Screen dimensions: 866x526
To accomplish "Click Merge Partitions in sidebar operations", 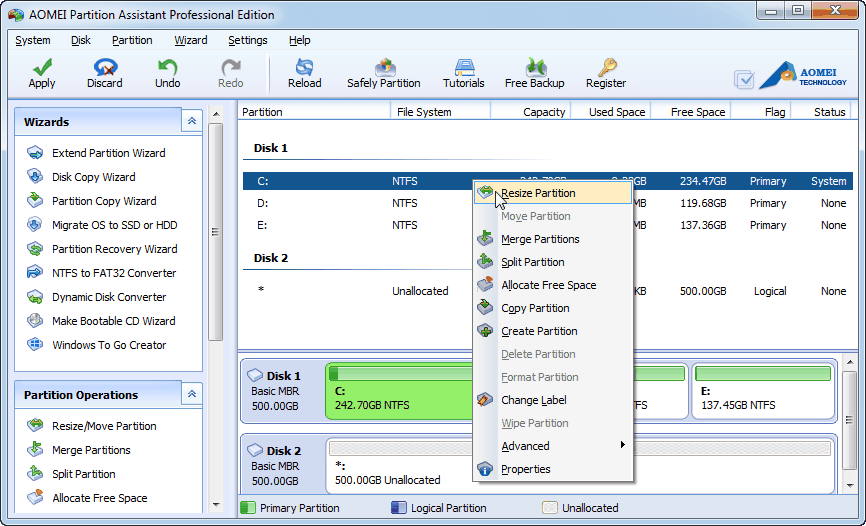I will point(79,450).
